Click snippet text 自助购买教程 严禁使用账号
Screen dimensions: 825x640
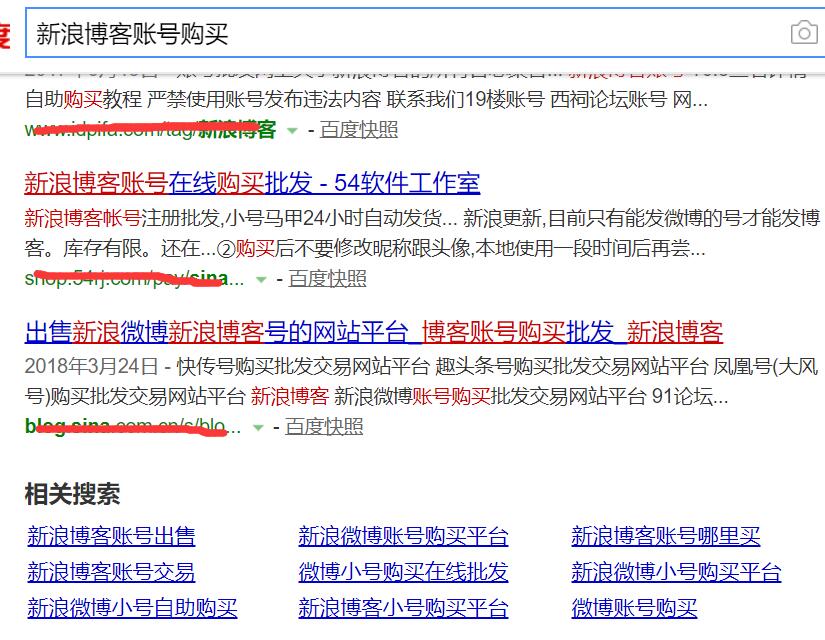click(x=366, y=98)
